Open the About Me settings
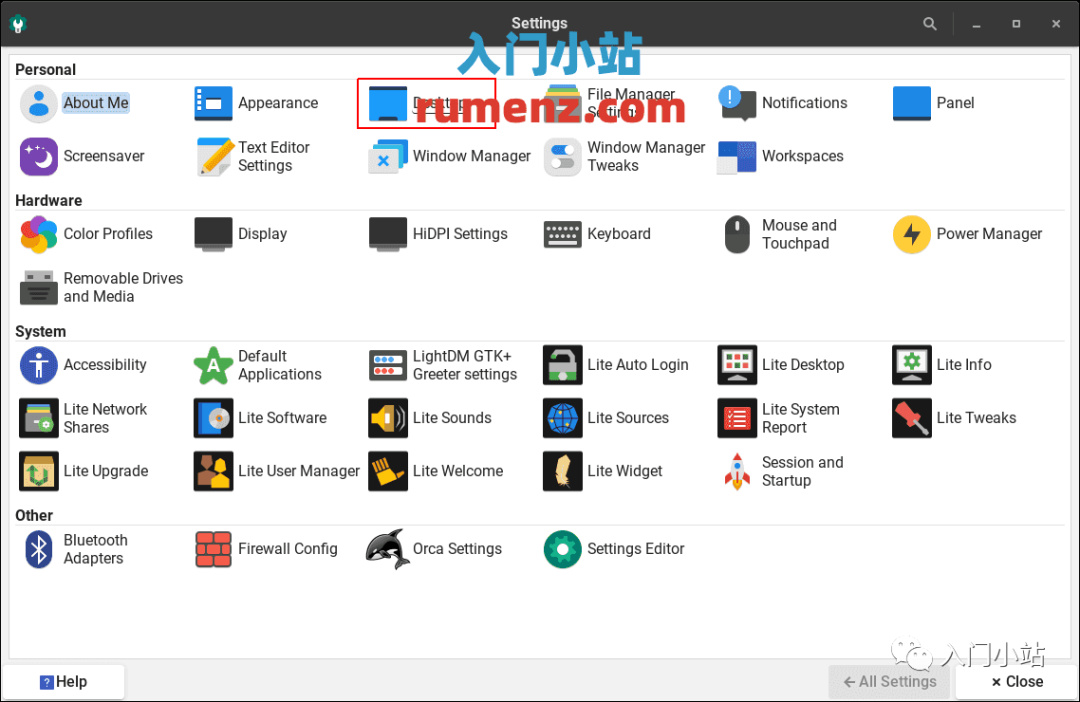The width and height of the screenshot is (1080, 702). pos(75,103)
